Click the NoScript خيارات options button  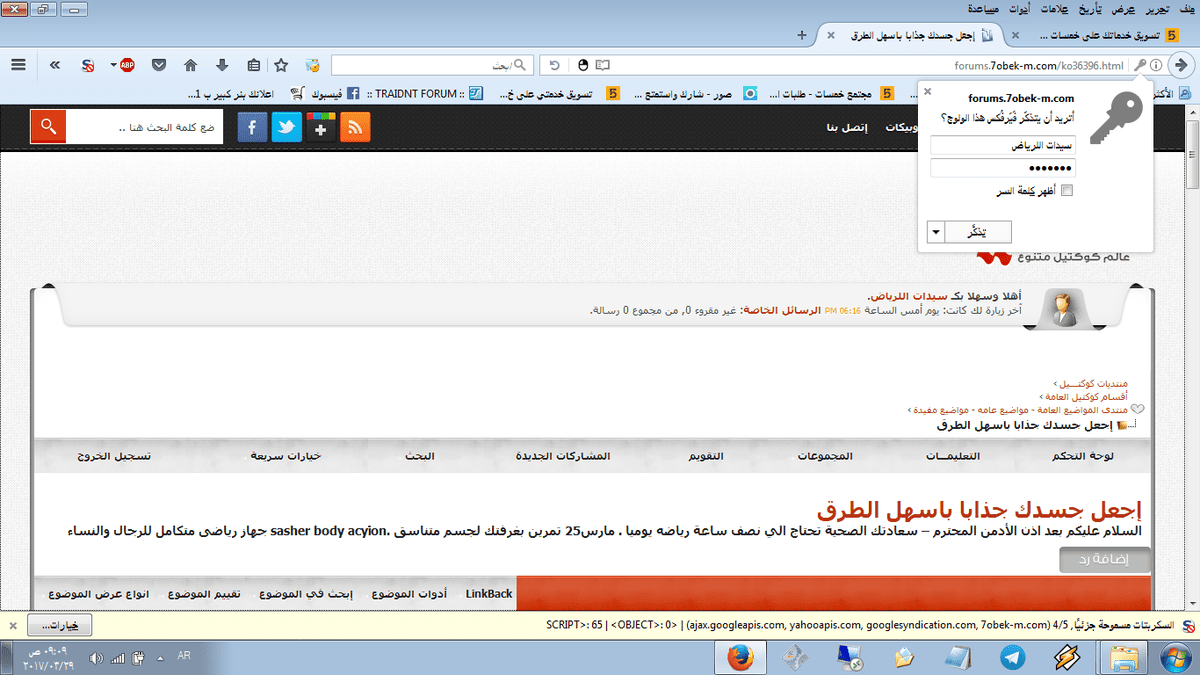59,625
